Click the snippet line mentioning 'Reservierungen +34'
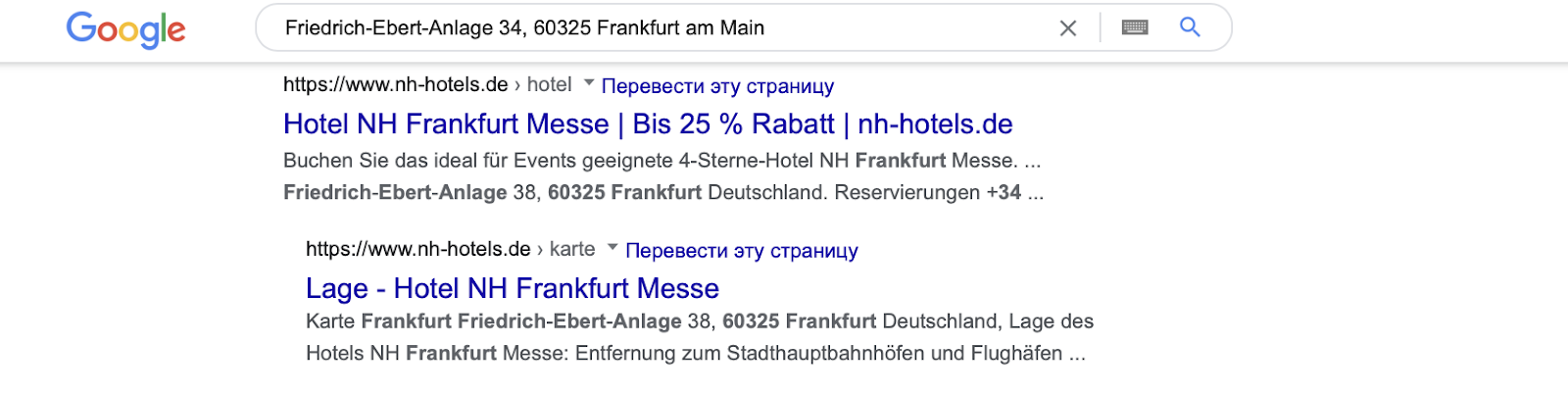This screenshot has height=393, width=1568. 663,193
